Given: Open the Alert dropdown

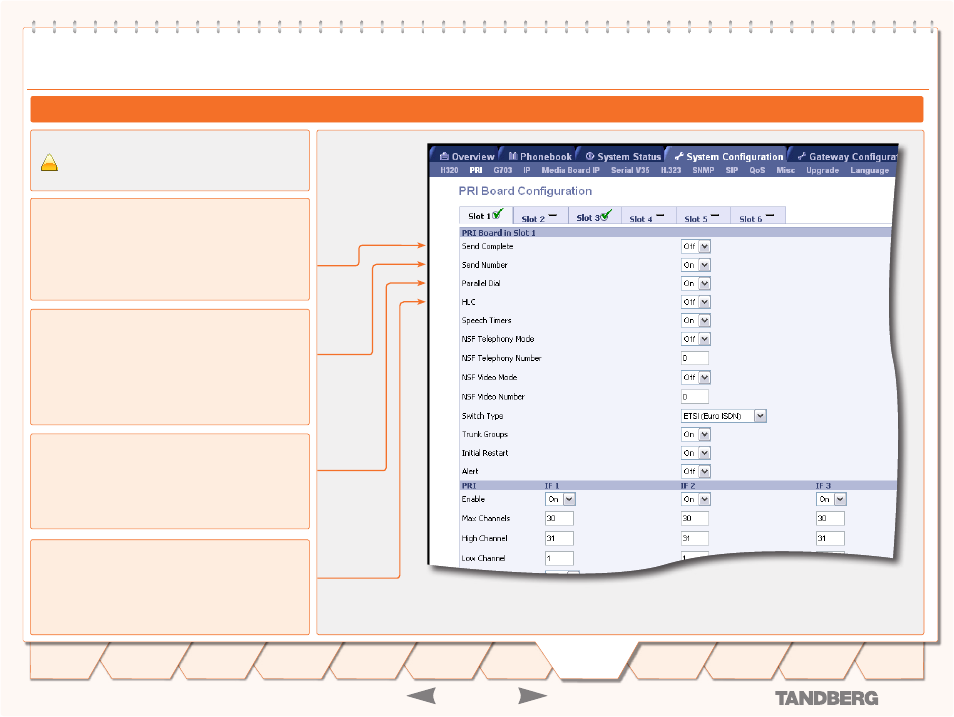Looking at the screenshot, I should [695, 471].
